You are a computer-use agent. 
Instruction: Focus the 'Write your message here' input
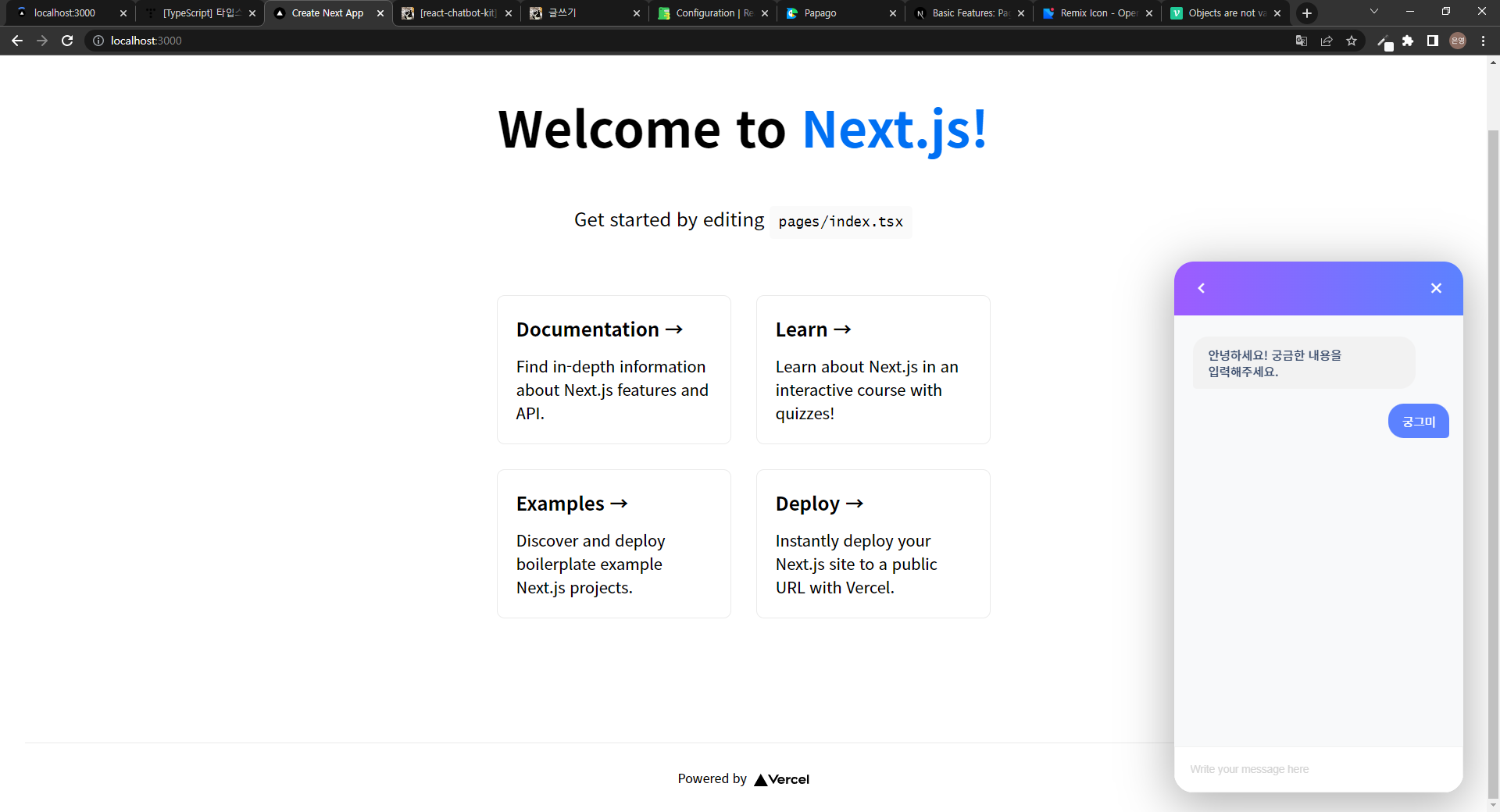pos(1318,769)
